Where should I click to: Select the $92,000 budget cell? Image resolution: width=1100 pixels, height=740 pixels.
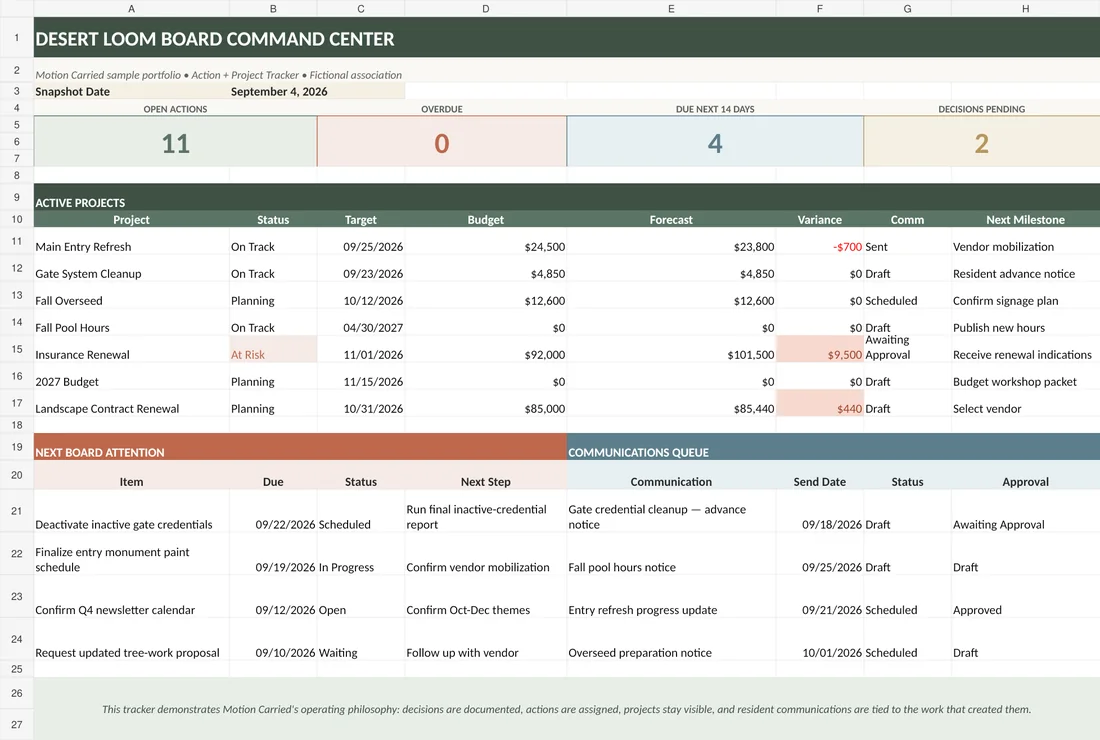click(x=485, y=349)
